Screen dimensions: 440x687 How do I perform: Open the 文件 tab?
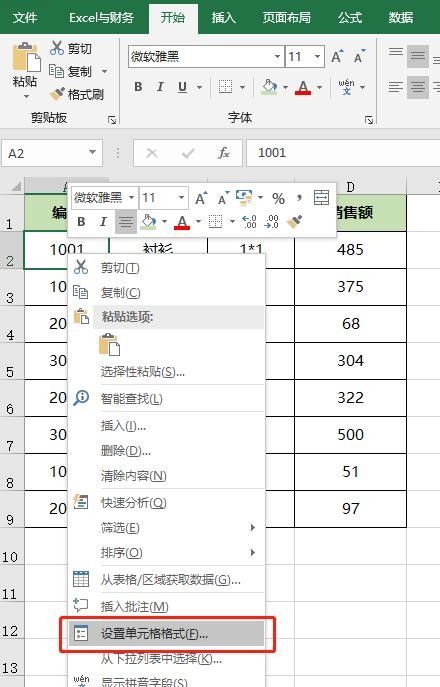click(25, 18)
